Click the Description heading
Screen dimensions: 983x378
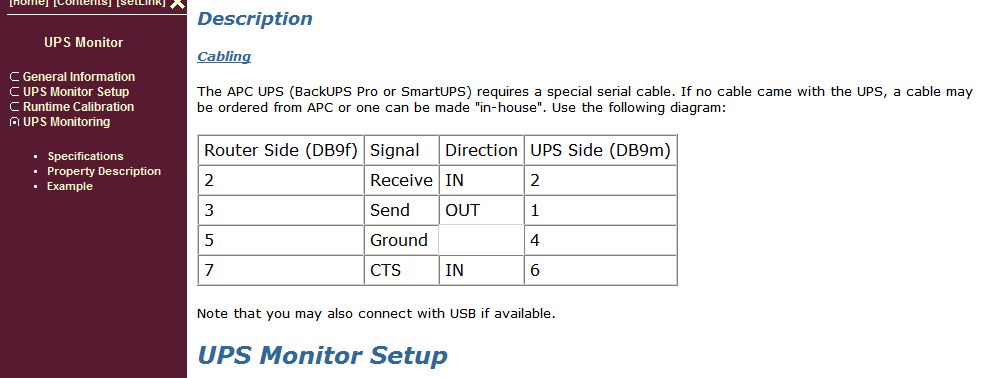click(x=255, y=19)
